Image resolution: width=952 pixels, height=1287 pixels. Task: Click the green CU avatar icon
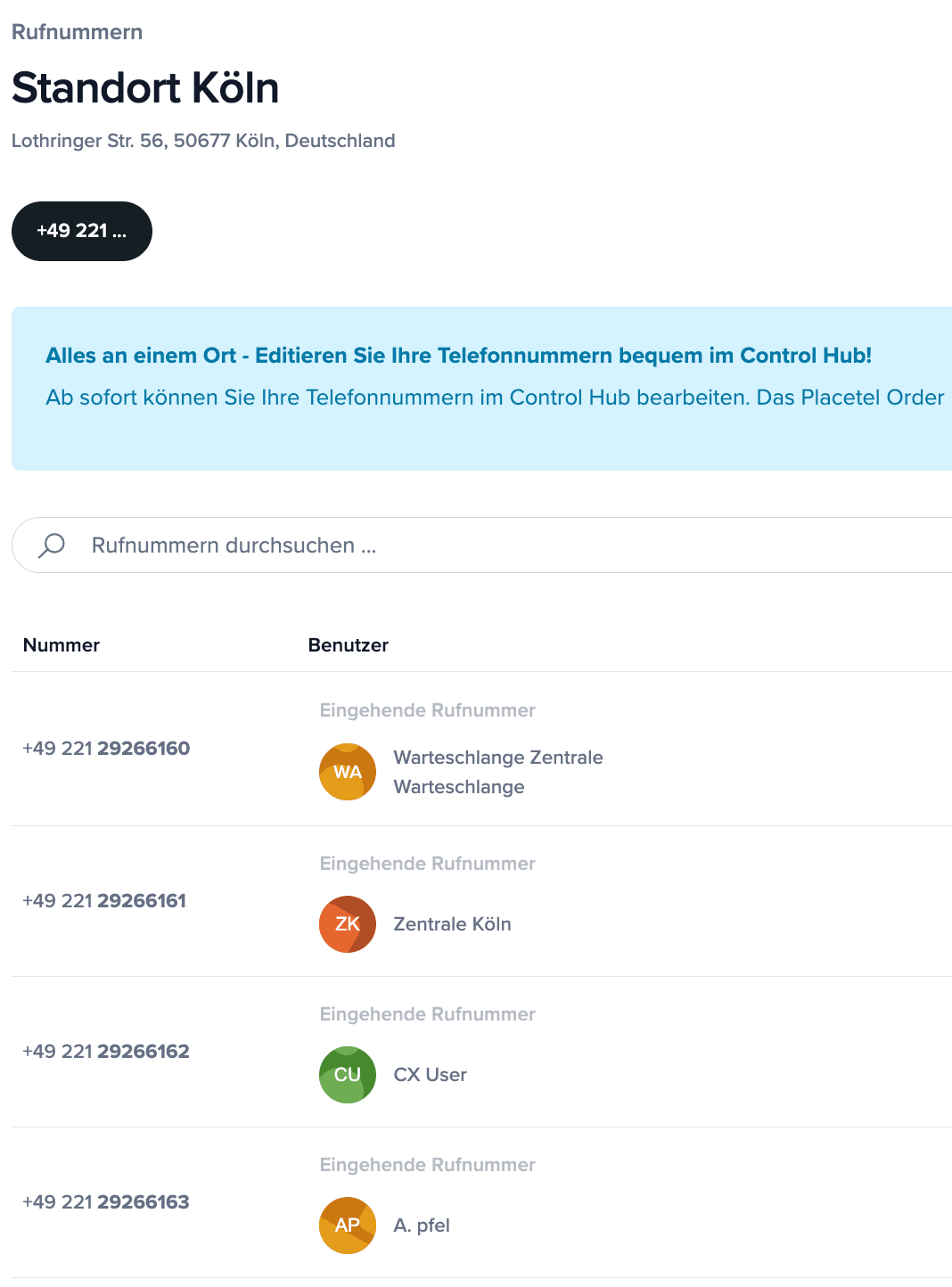[x=348, y=1075]
